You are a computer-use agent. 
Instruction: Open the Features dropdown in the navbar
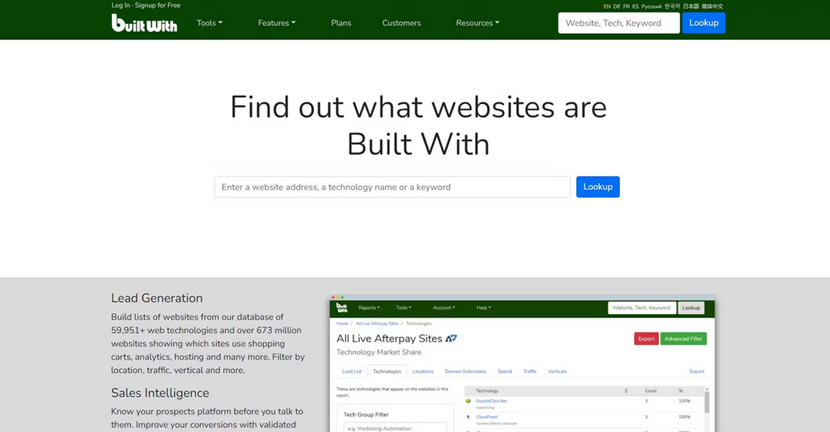(x=276, y=23)
